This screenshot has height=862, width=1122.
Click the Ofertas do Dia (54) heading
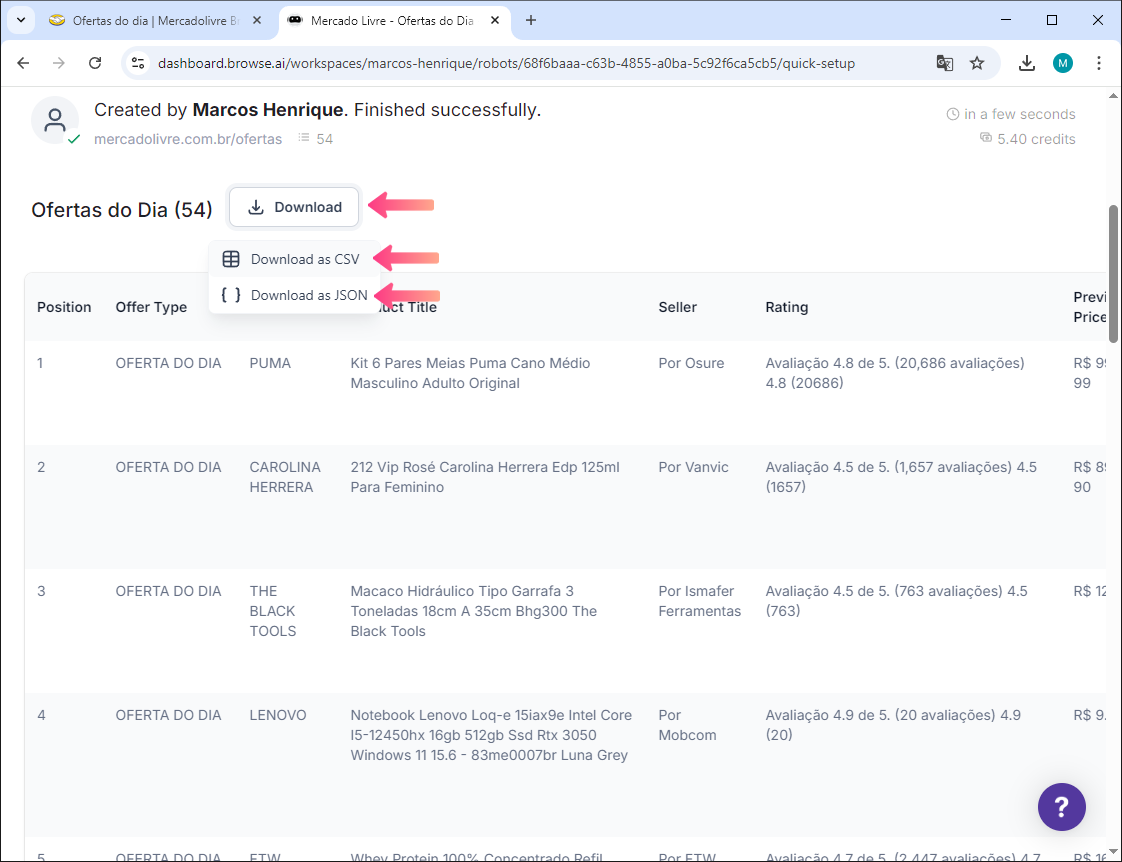click(122, 210)
